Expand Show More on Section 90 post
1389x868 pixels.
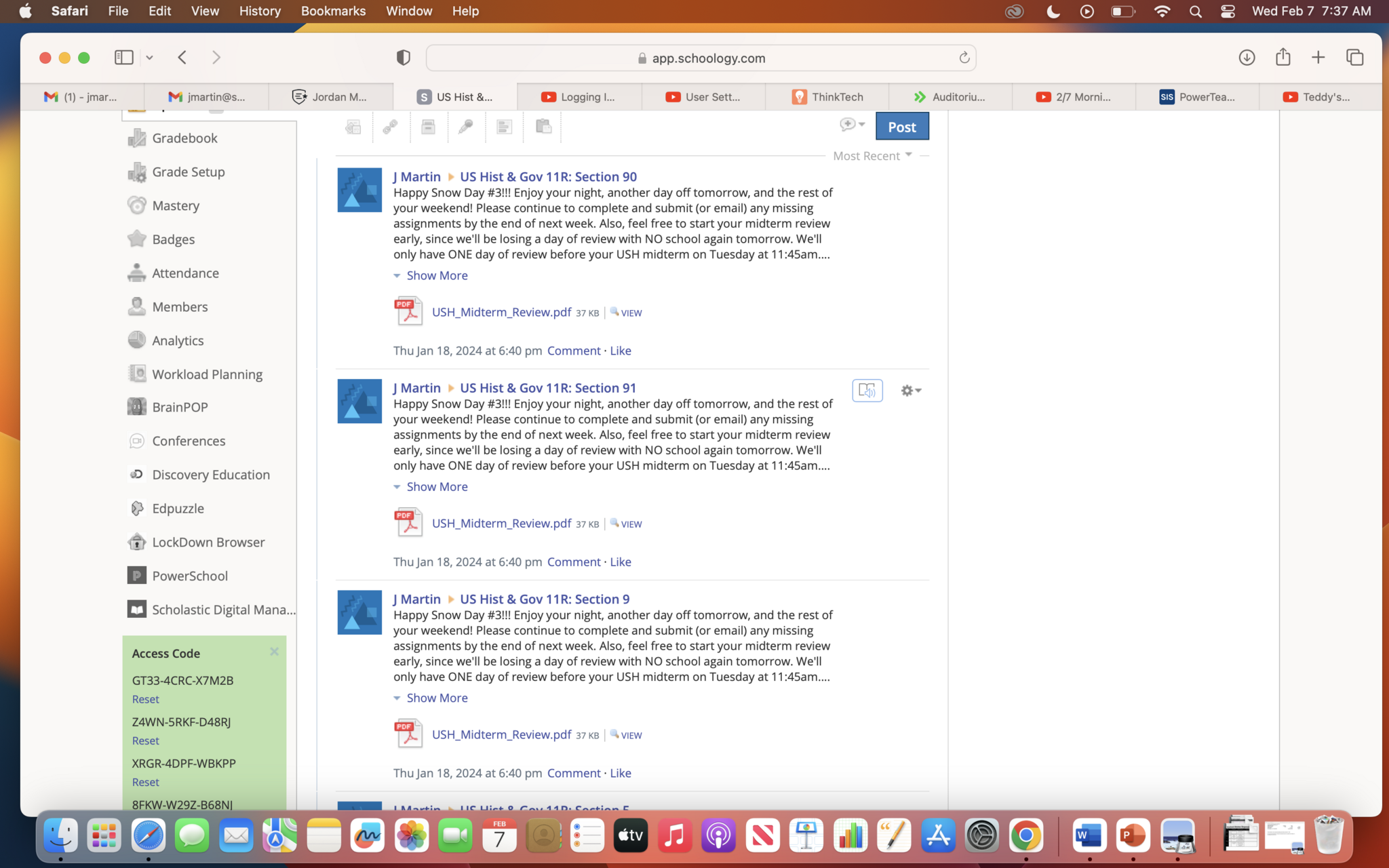tap(437, 275)
